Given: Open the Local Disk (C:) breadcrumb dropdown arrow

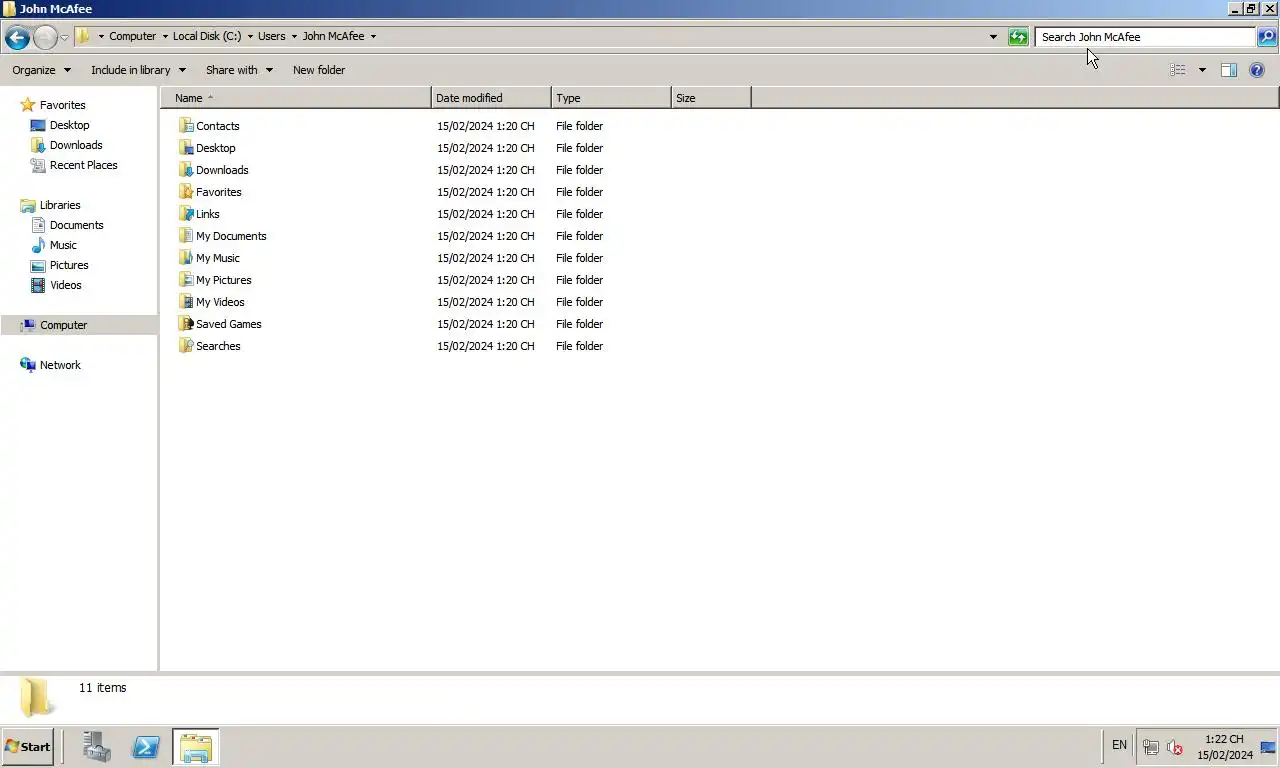Looking at the screenshot, I should point(250,36).
